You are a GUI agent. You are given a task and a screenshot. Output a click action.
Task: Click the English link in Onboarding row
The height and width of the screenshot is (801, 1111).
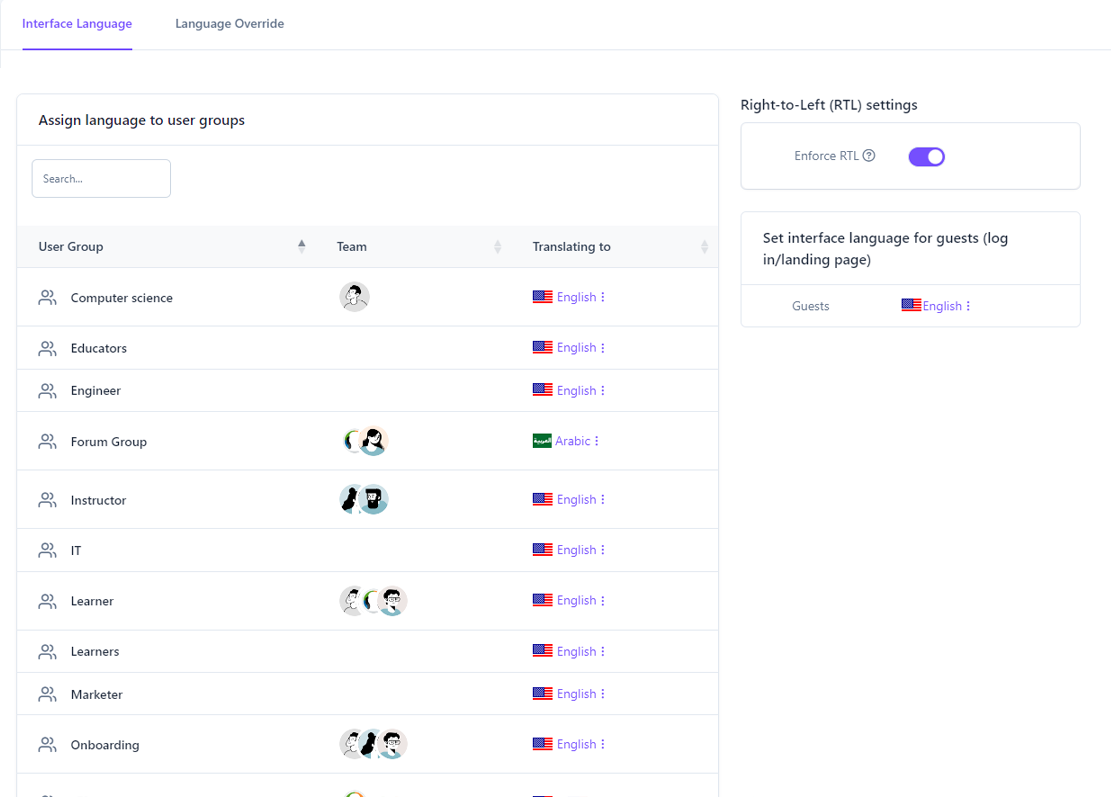pos(576,744)
